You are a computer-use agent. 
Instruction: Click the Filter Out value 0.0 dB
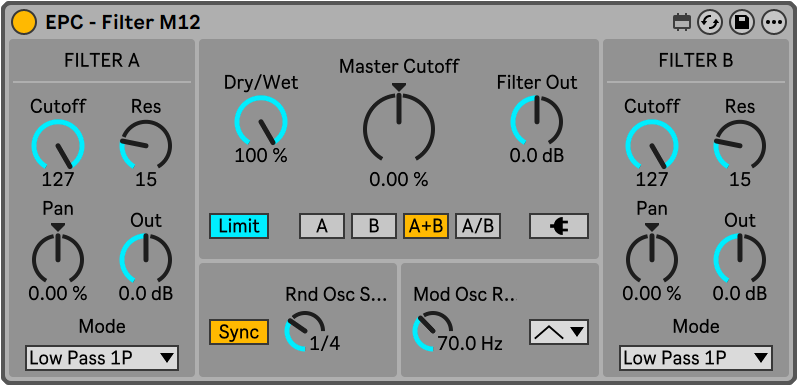(537, 156)
